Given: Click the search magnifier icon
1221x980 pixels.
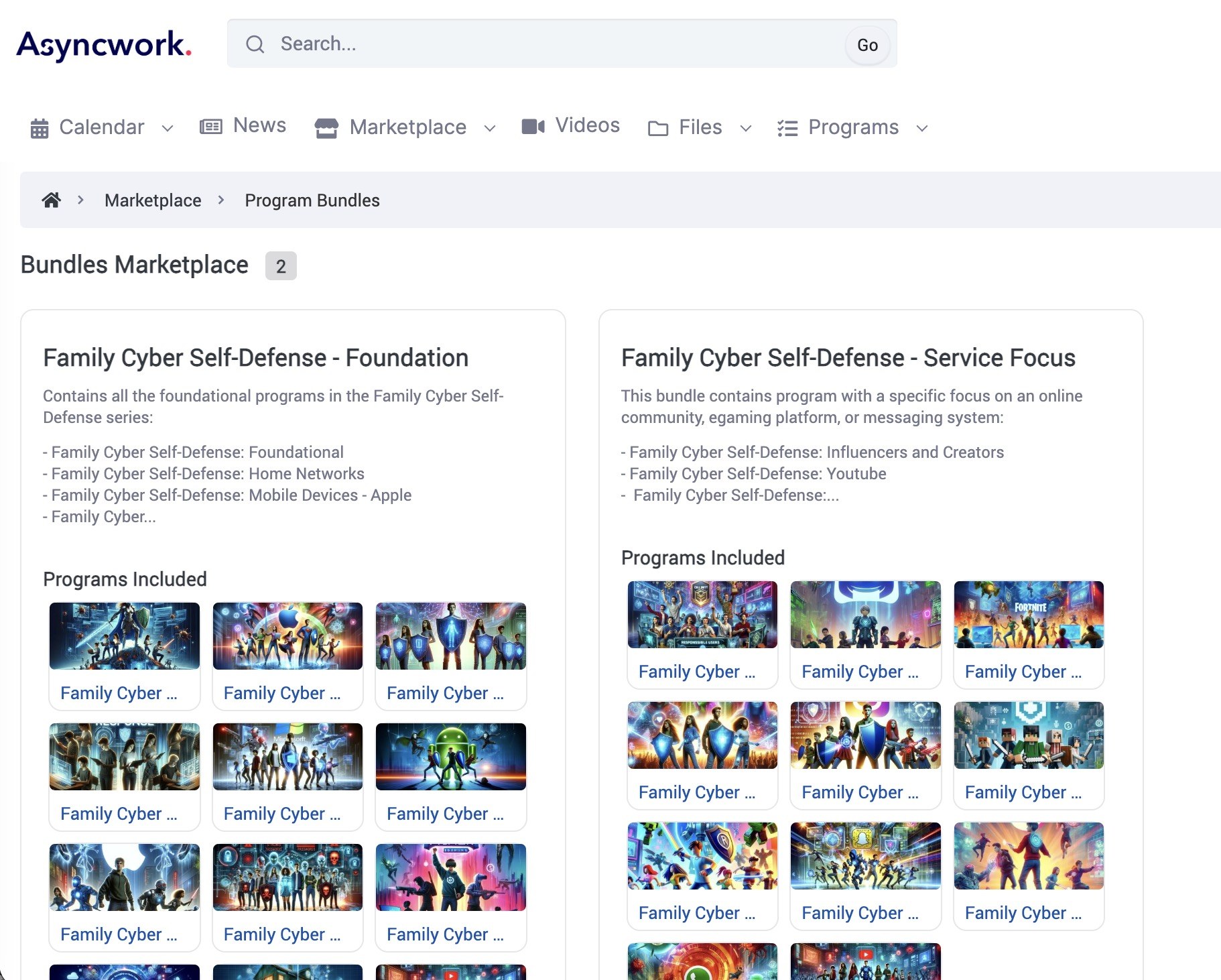Looking at the screenshot, I should (255, 44).
